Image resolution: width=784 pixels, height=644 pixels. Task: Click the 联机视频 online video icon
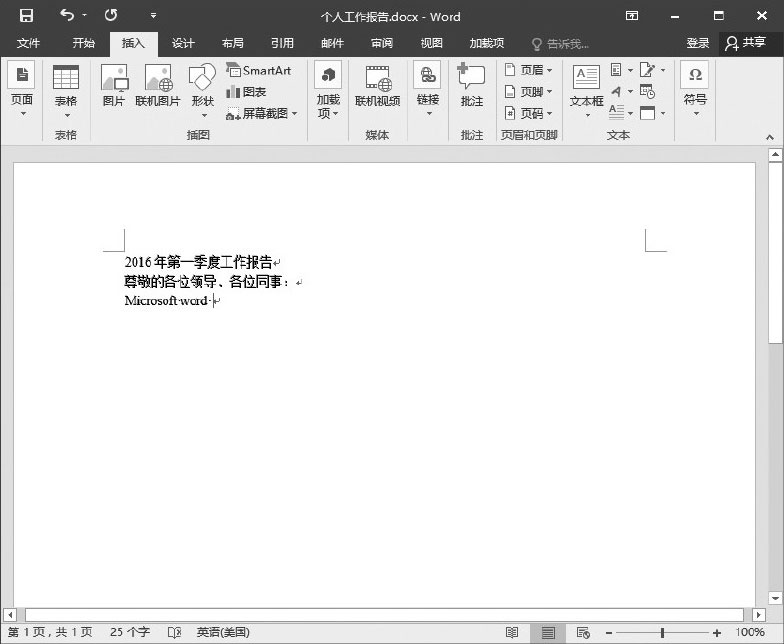[x=377, y=85]
